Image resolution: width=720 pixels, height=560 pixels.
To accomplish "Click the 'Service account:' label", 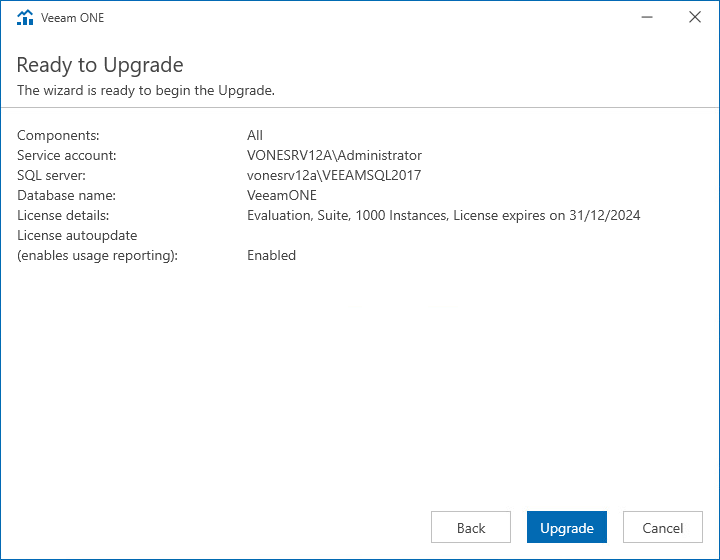I will (x=67, y=156).
